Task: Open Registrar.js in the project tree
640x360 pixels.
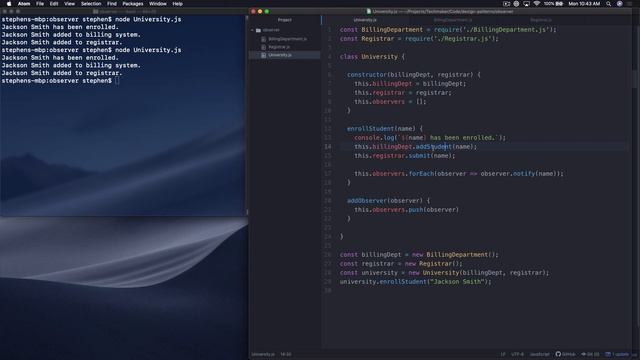Action: pyautogui.click(x=279, y=47)
